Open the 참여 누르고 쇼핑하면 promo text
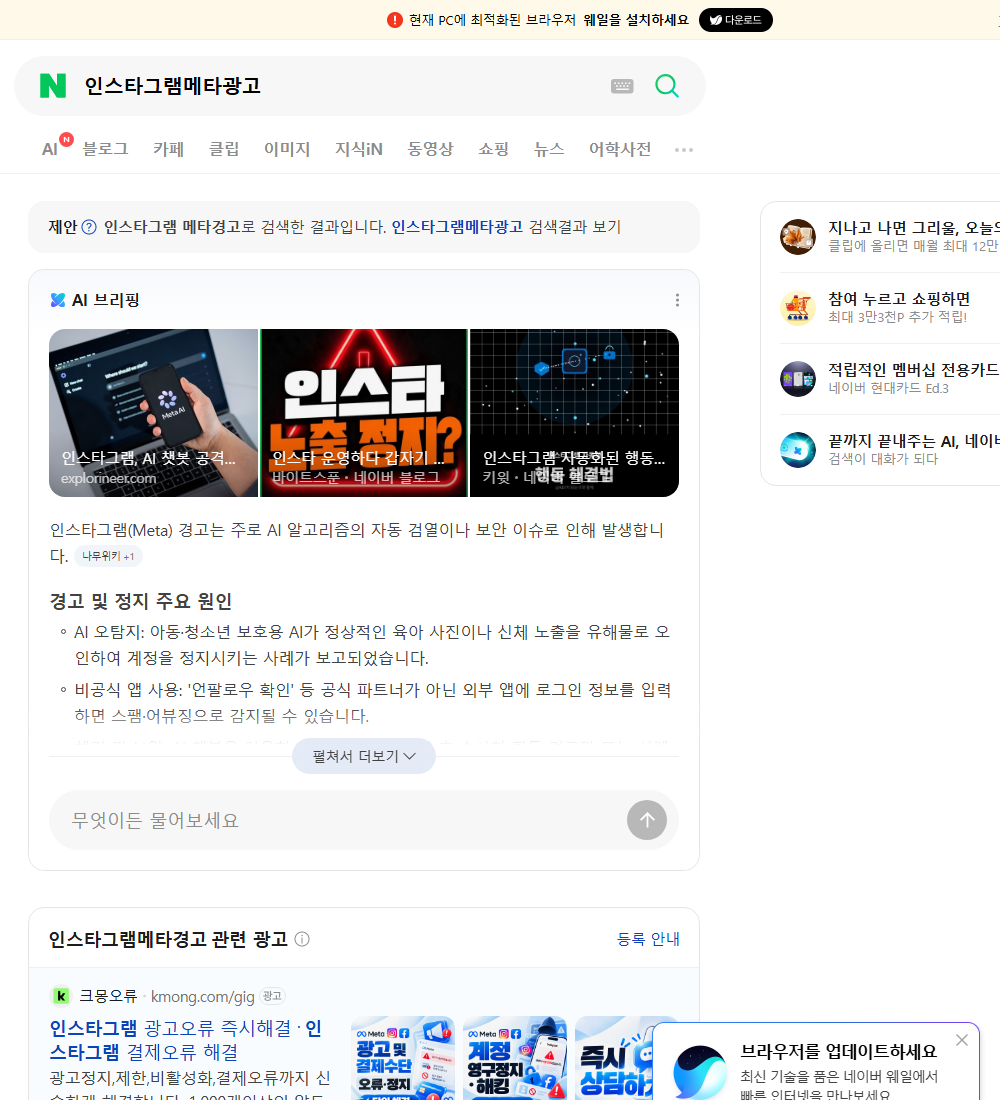Viewport: 1000px width, 1100px height. [899, 307]
